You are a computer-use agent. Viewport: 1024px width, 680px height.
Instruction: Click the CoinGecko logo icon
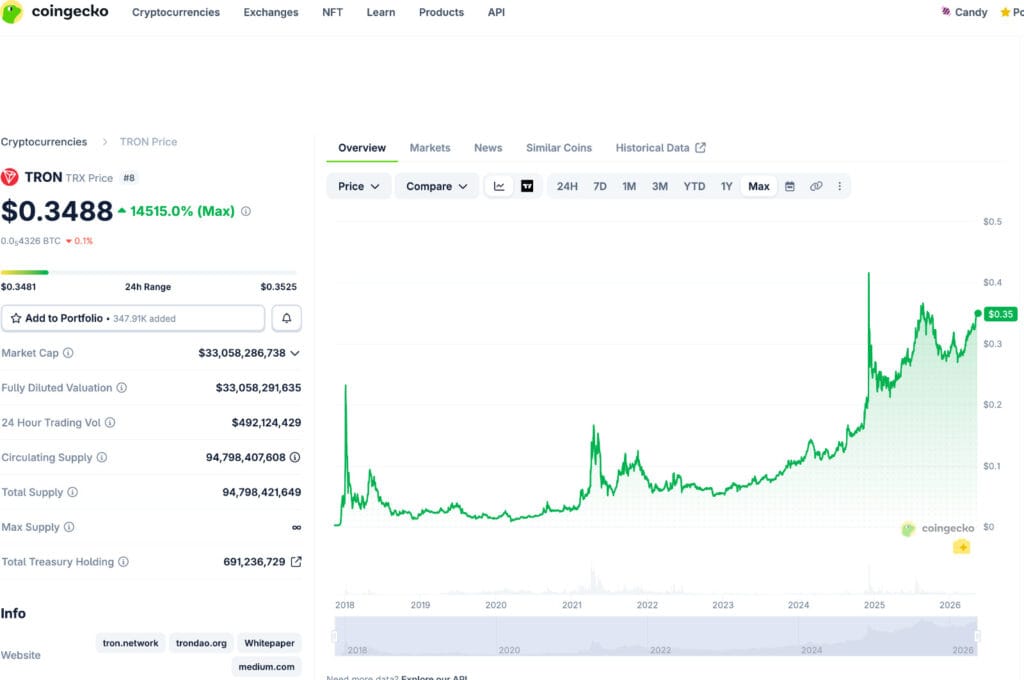(12, 12)
